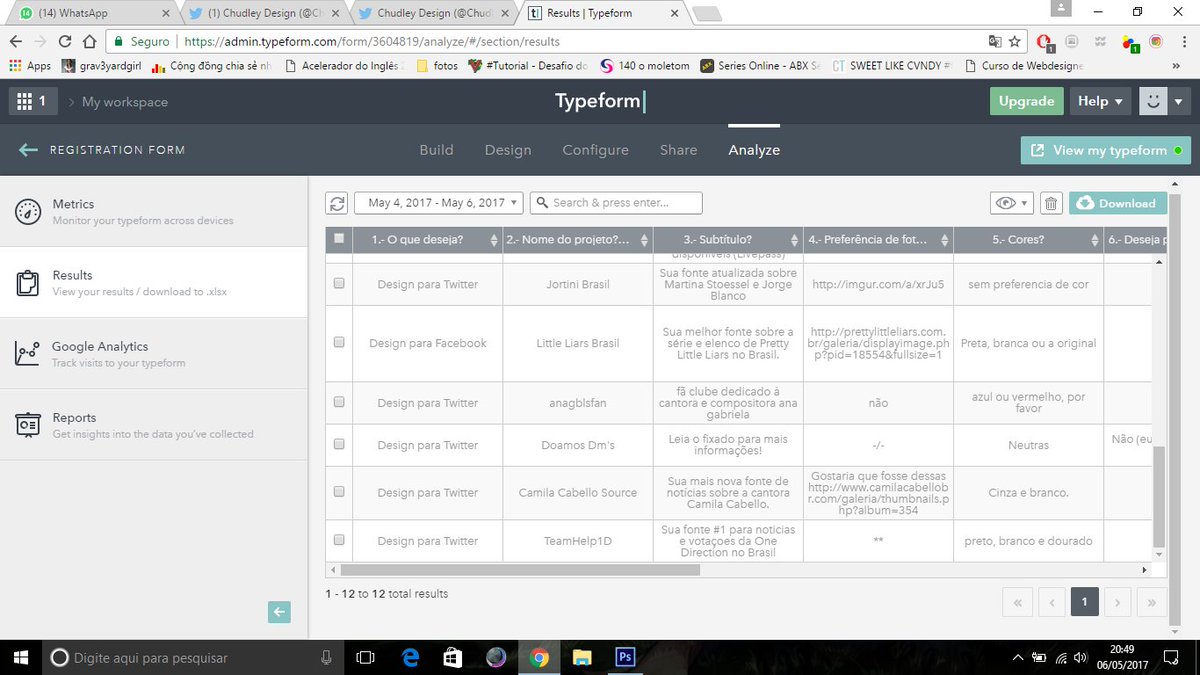Image resolution: width=1200 pixels, height=675 pixels.
Task: Check the Doamos Dm's row checkbox
Action: (x=339, y=445)
